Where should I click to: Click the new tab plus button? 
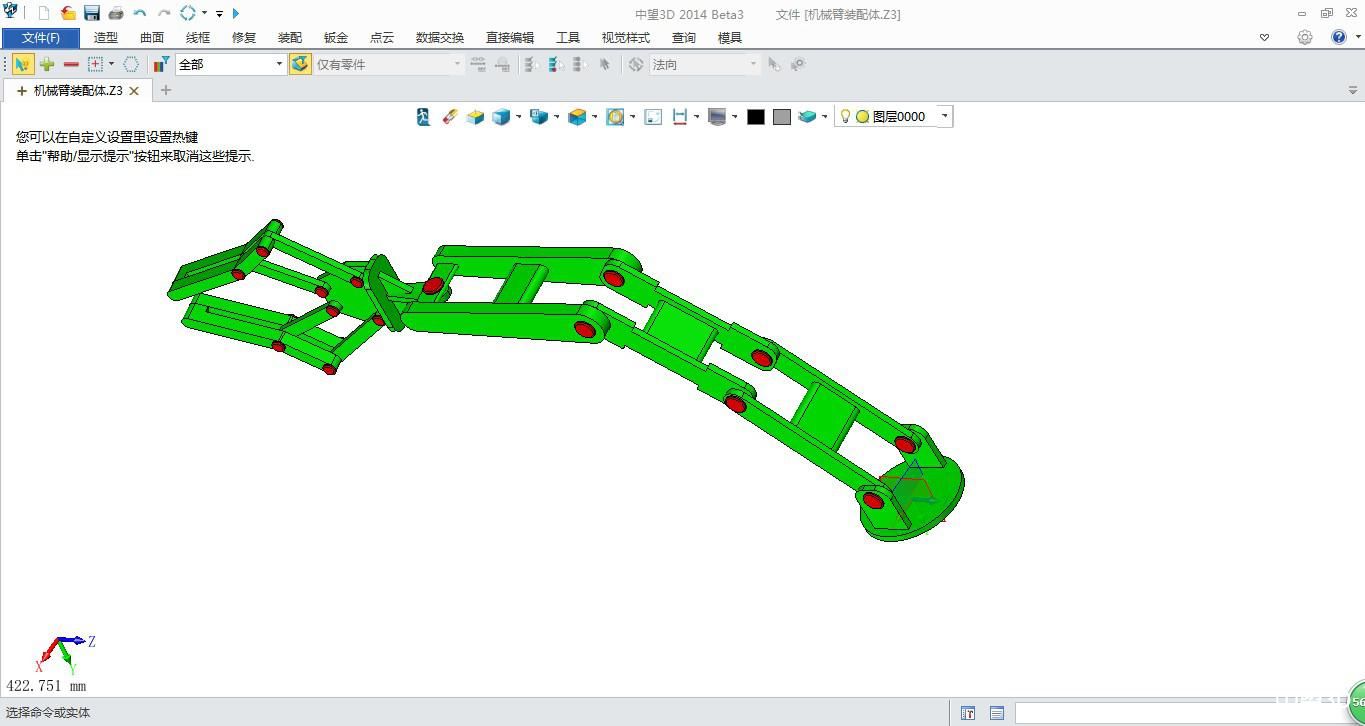(x=166, y=90)
